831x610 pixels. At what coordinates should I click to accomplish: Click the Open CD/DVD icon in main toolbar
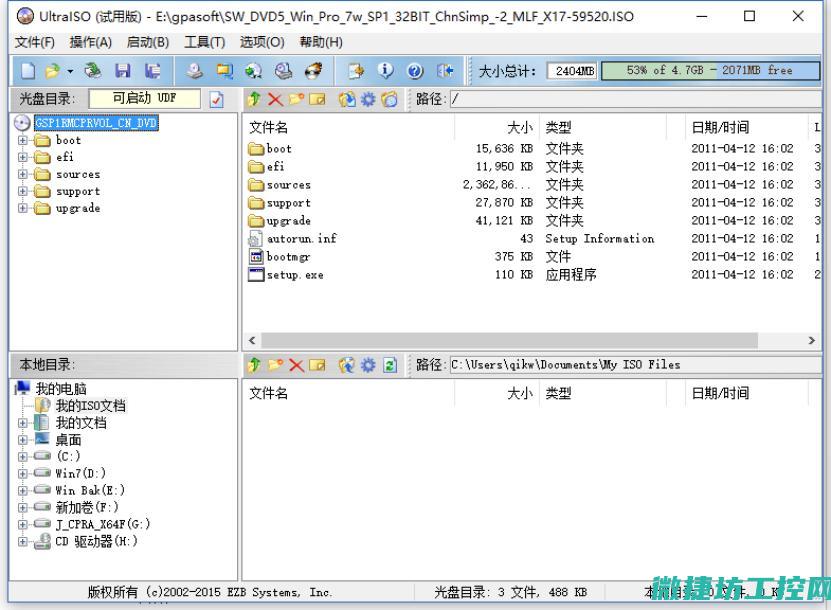point(93,70)
